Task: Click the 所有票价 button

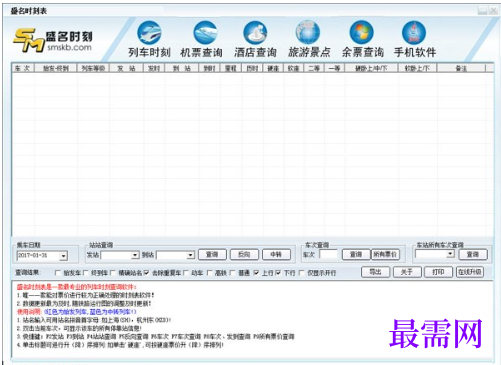Action: tap(385, 255)
